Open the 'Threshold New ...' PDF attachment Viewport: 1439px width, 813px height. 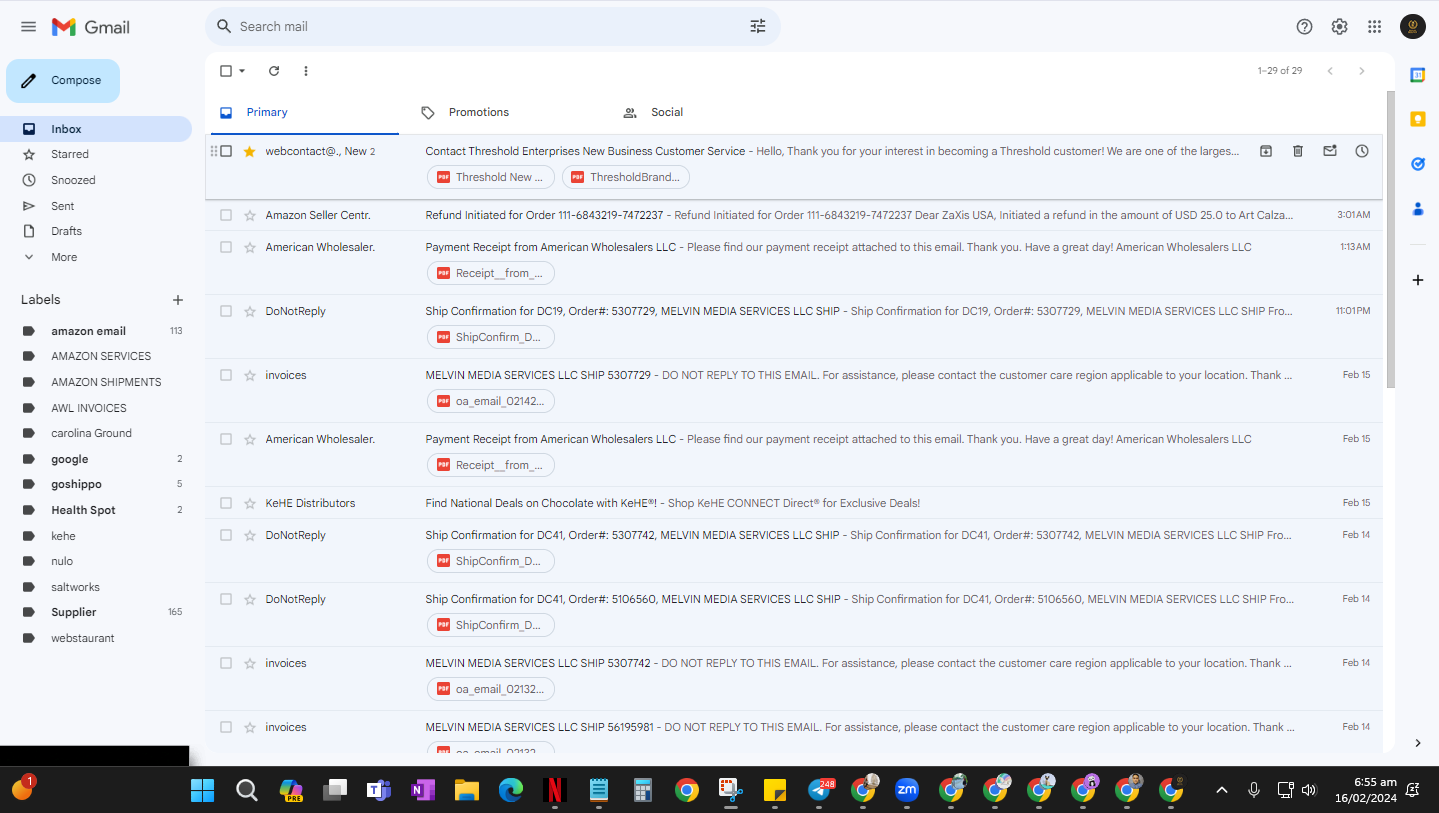click(491, 177)
